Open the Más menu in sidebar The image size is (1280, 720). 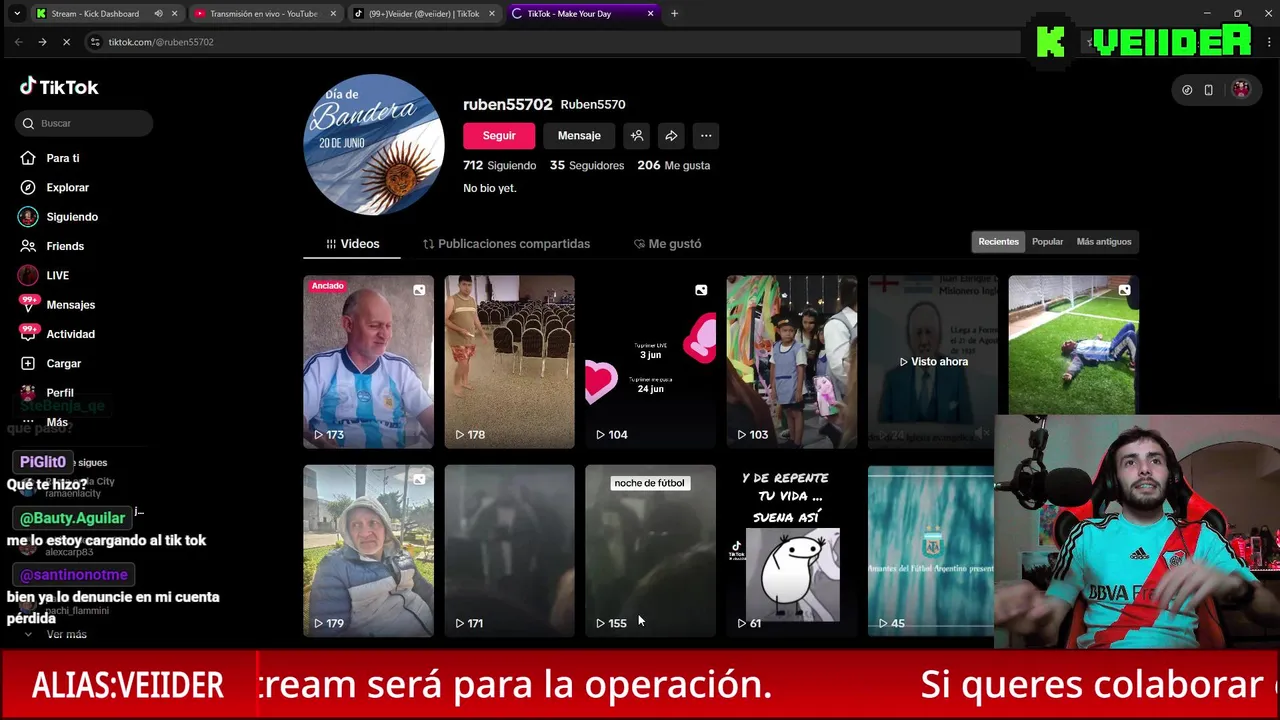click(x=45, y=422)
